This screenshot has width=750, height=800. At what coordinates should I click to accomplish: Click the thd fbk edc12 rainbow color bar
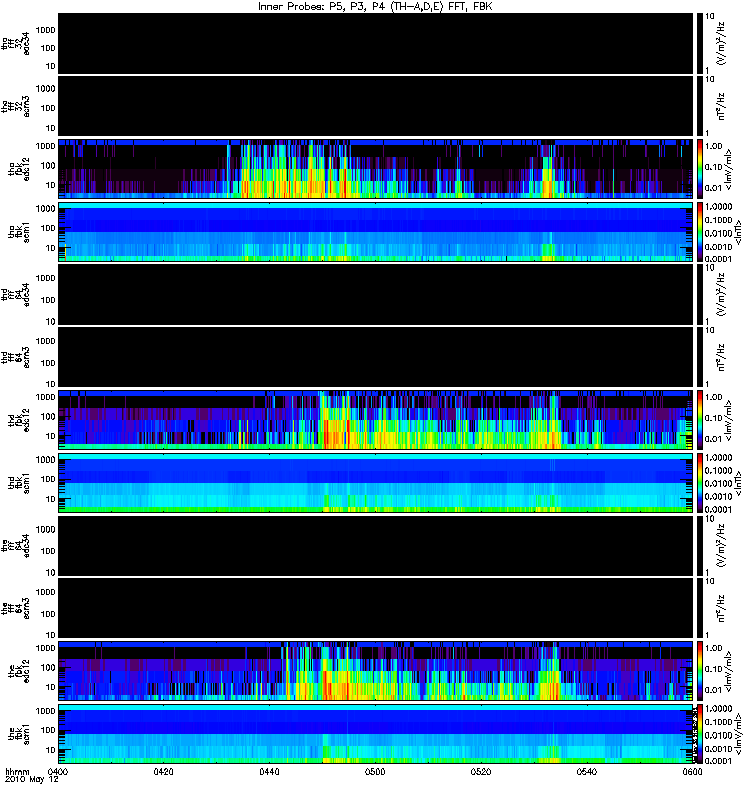click(699, 420)
